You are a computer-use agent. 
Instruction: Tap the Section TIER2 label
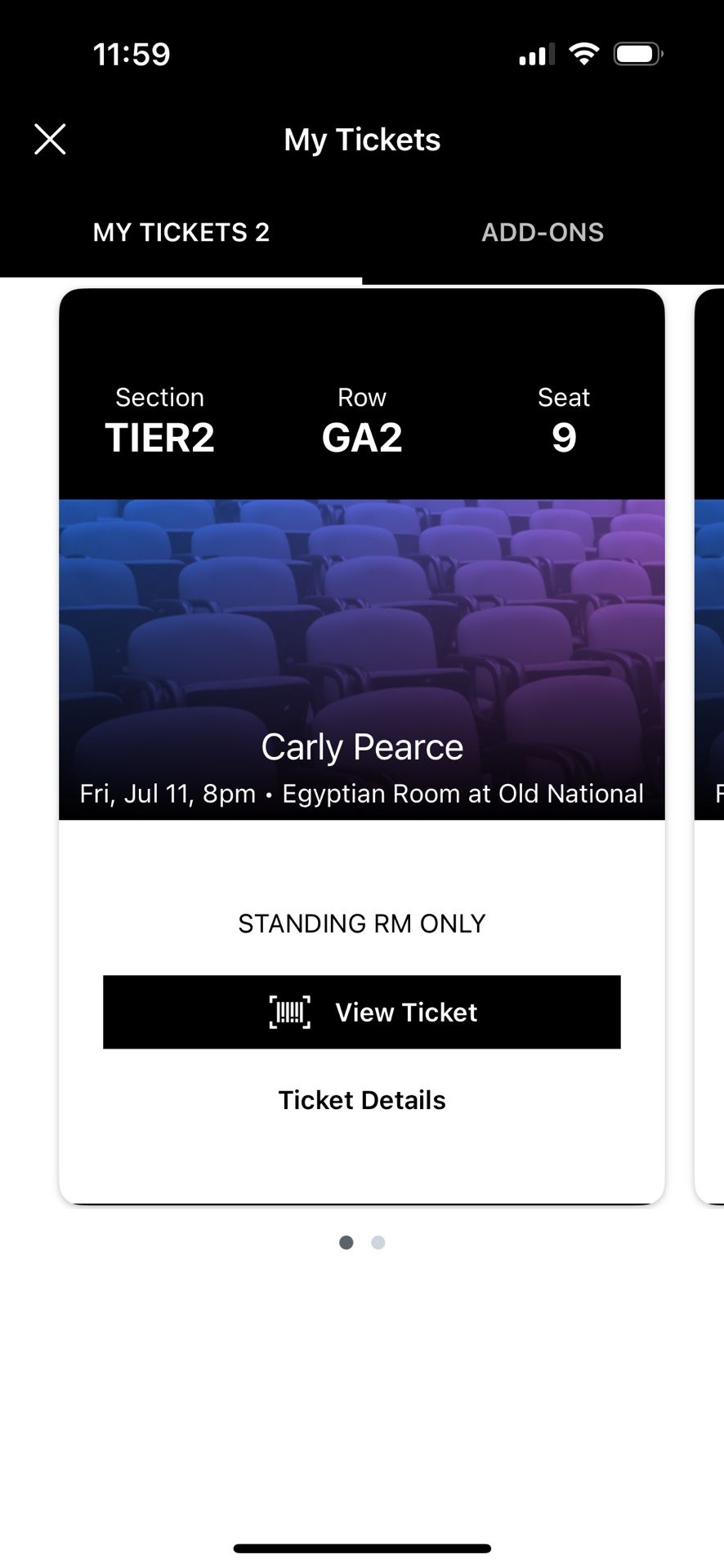point(159,422)
